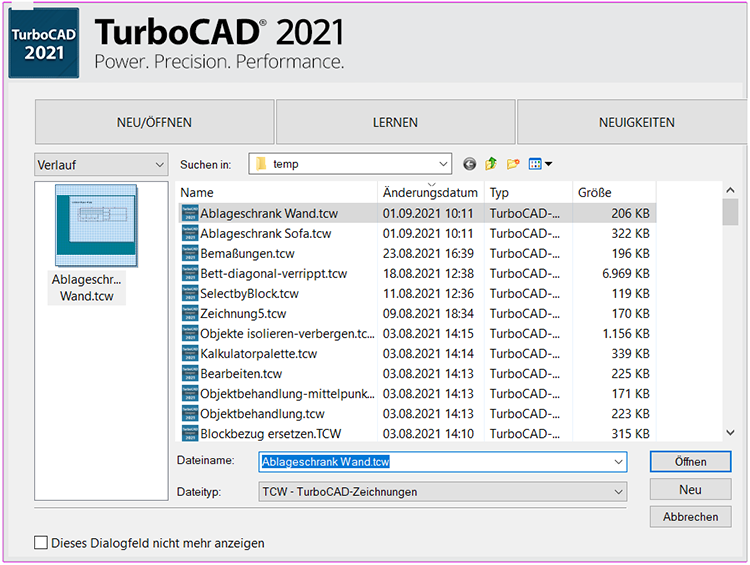750x565 pixels.
Task: Switch to the LERNEN tab
Action: tap(395, 122)
